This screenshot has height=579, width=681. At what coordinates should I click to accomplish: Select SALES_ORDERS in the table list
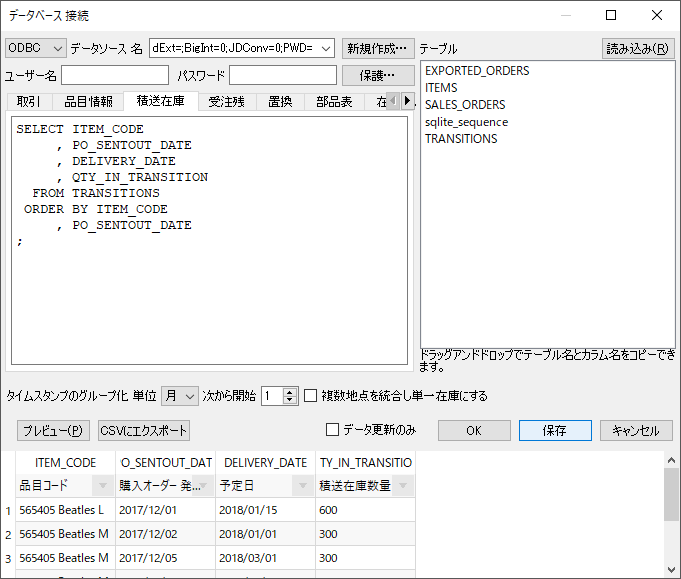[465, 105]
